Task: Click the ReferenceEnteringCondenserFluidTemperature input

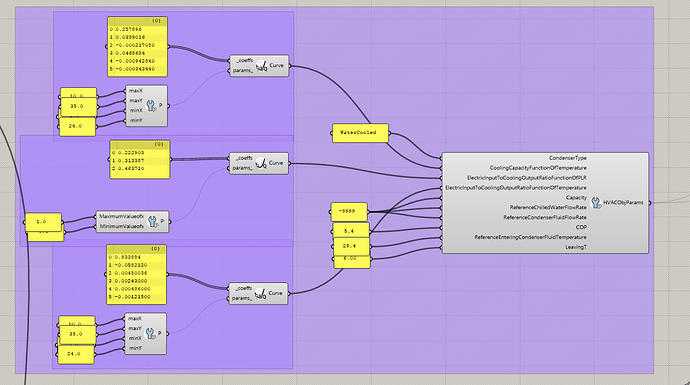Action: tap(530, 237)
